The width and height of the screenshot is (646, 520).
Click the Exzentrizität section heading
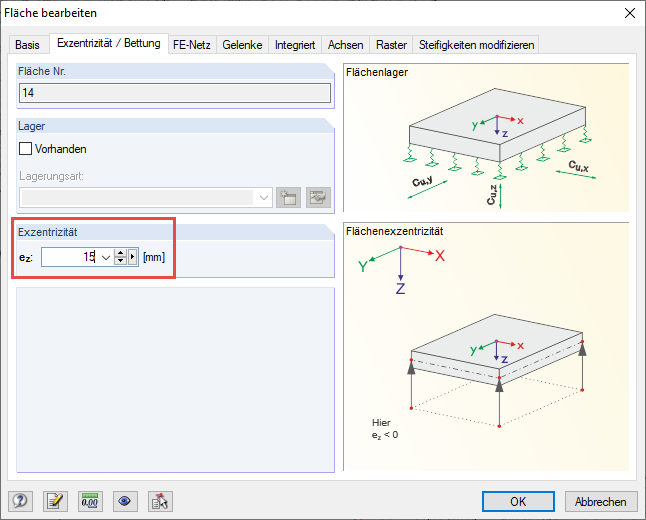tap(47, 232)
